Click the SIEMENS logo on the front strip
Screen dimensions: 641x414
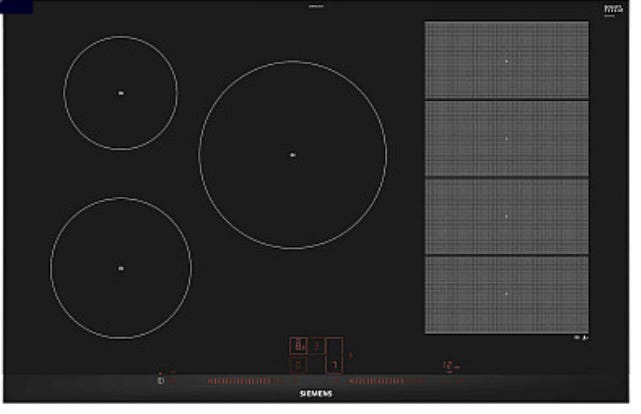click(x=316, y=394)
